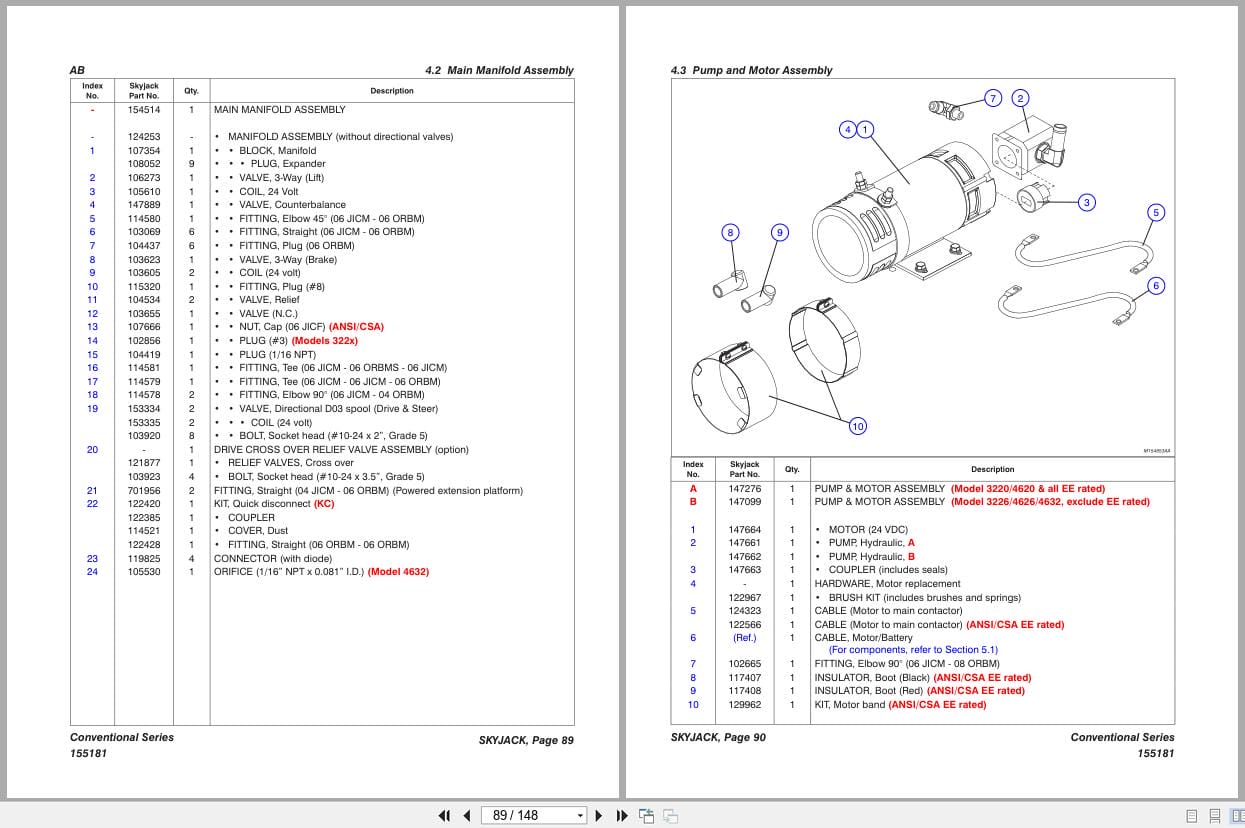Go to first page button
Viewport: 1245px width, 828px height.
pyautogui.click(x=445, y=815)
